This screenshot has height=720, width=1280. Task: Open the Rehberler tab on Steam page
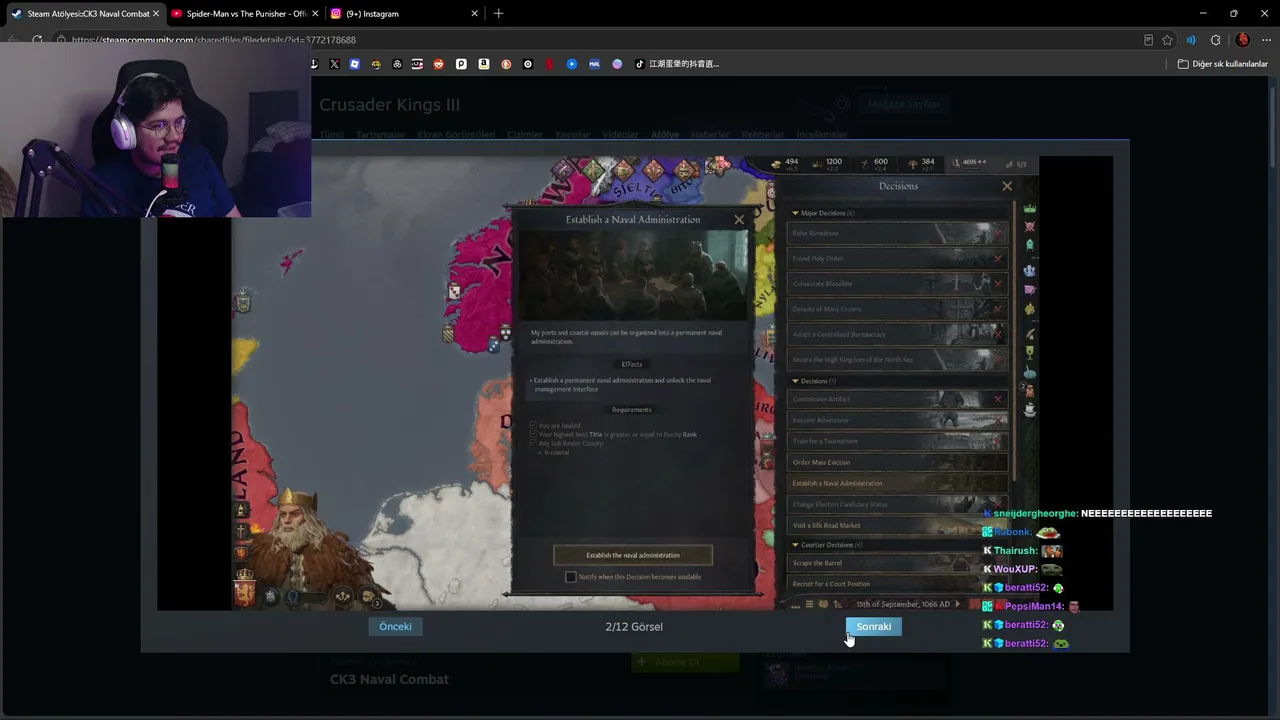pos(763,135)
